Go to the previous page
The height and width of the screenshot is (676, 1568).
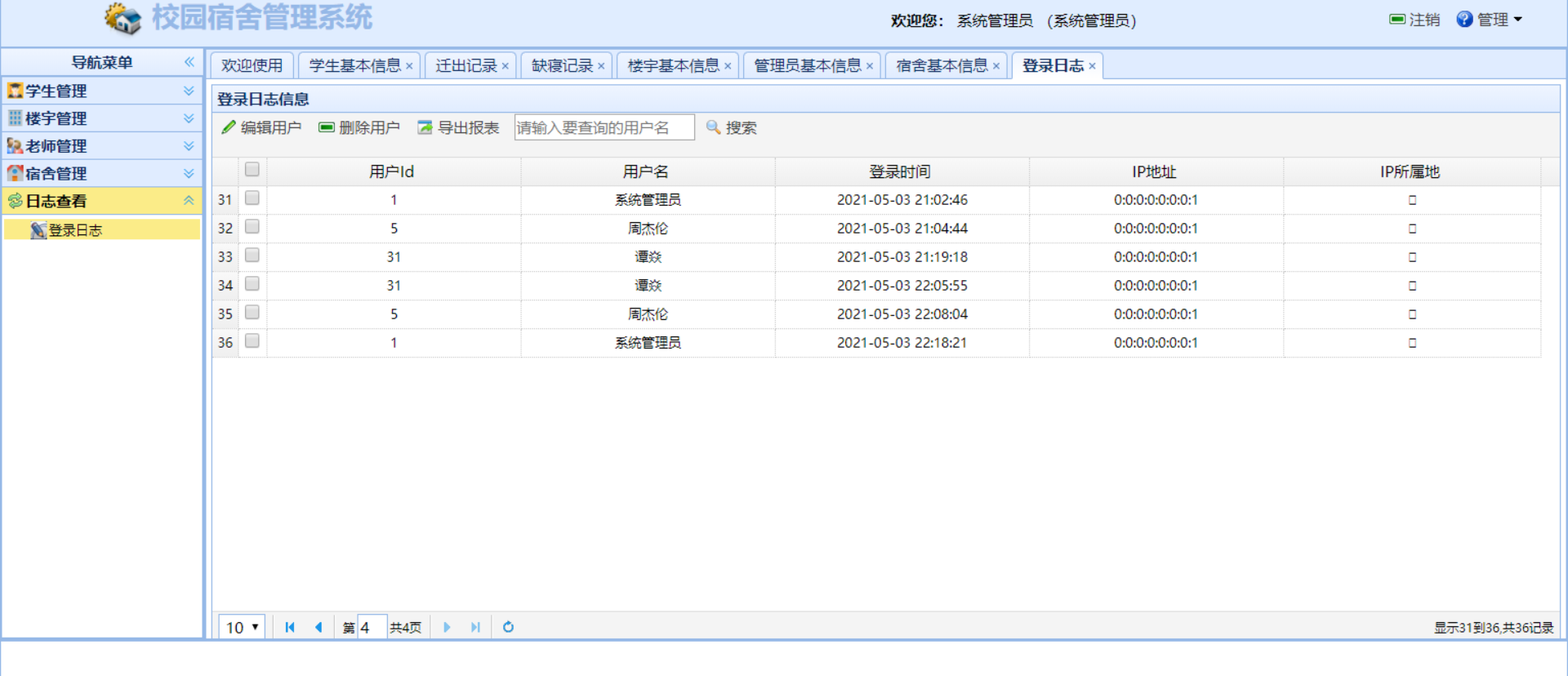318,627
